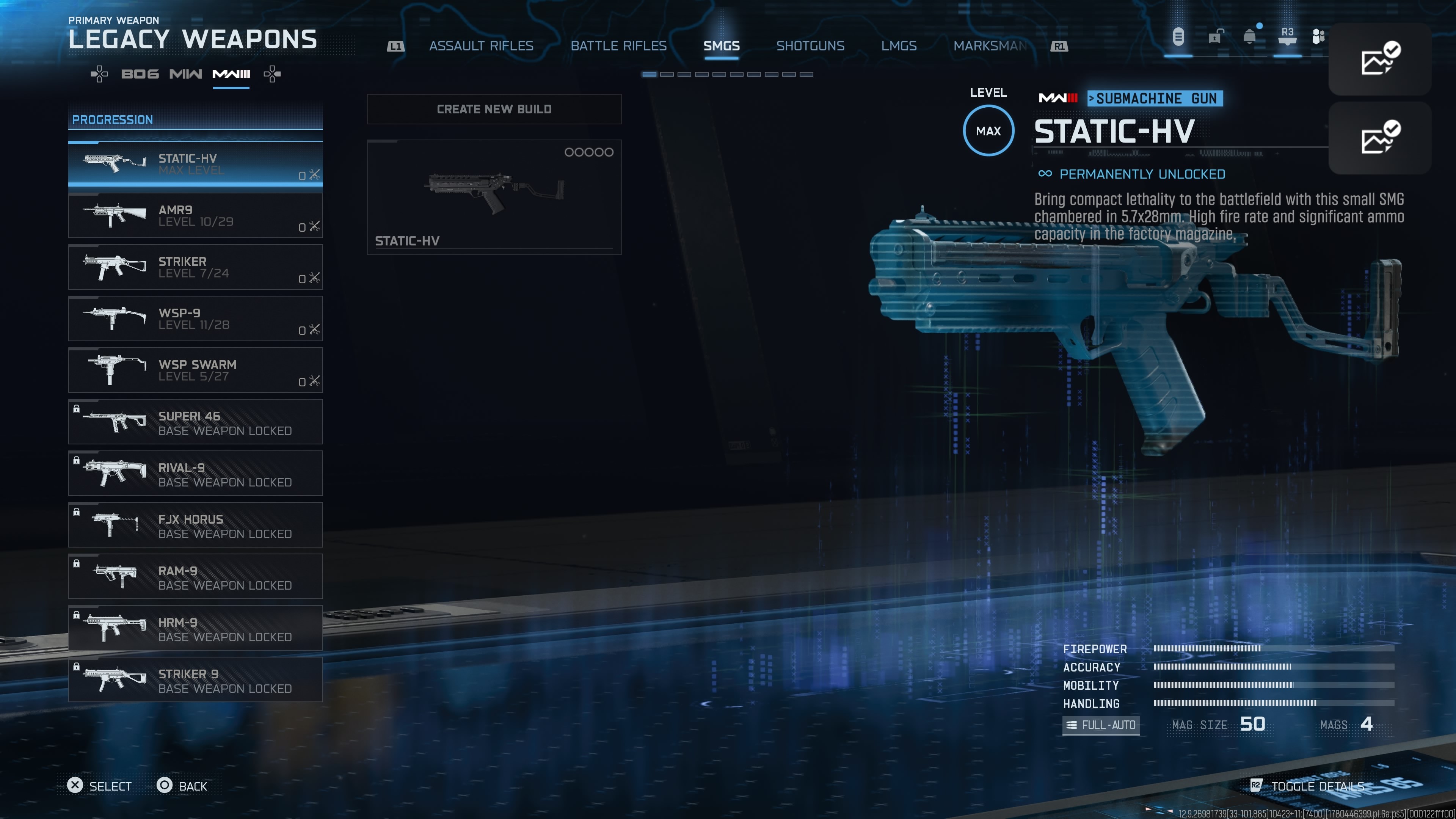This screenshot has height=819, width=1456.
Task: Click the cross button Select icon
Action: [x=75, y=785]
